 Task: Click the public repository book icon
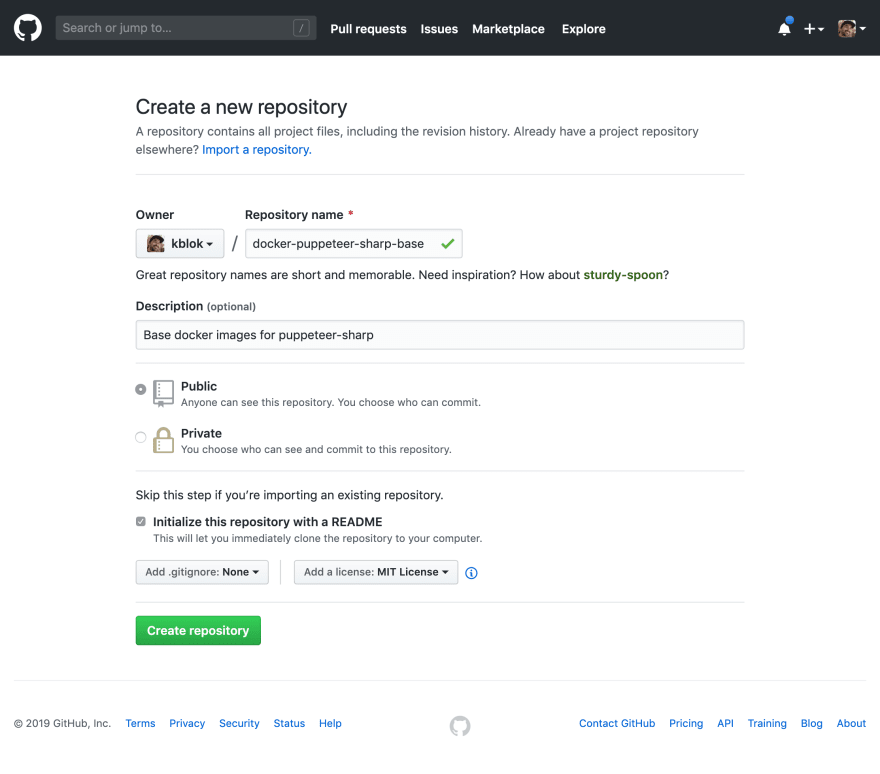click(163, 393)
